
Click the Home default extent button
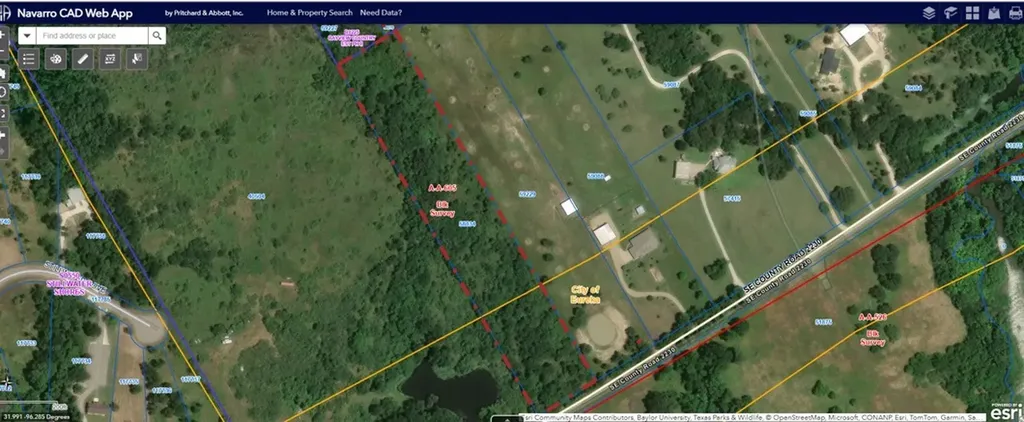(x=3, y=74)
